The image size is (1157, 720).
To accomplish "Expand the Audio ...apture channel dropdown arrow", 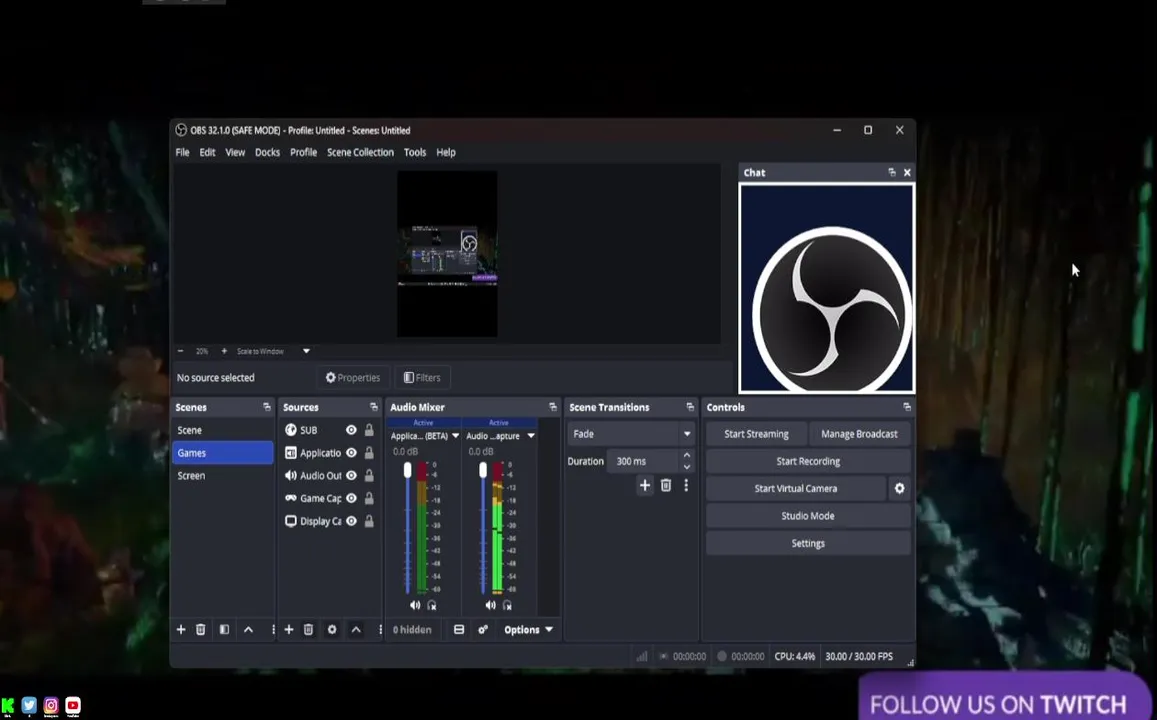I will [531, 436].
